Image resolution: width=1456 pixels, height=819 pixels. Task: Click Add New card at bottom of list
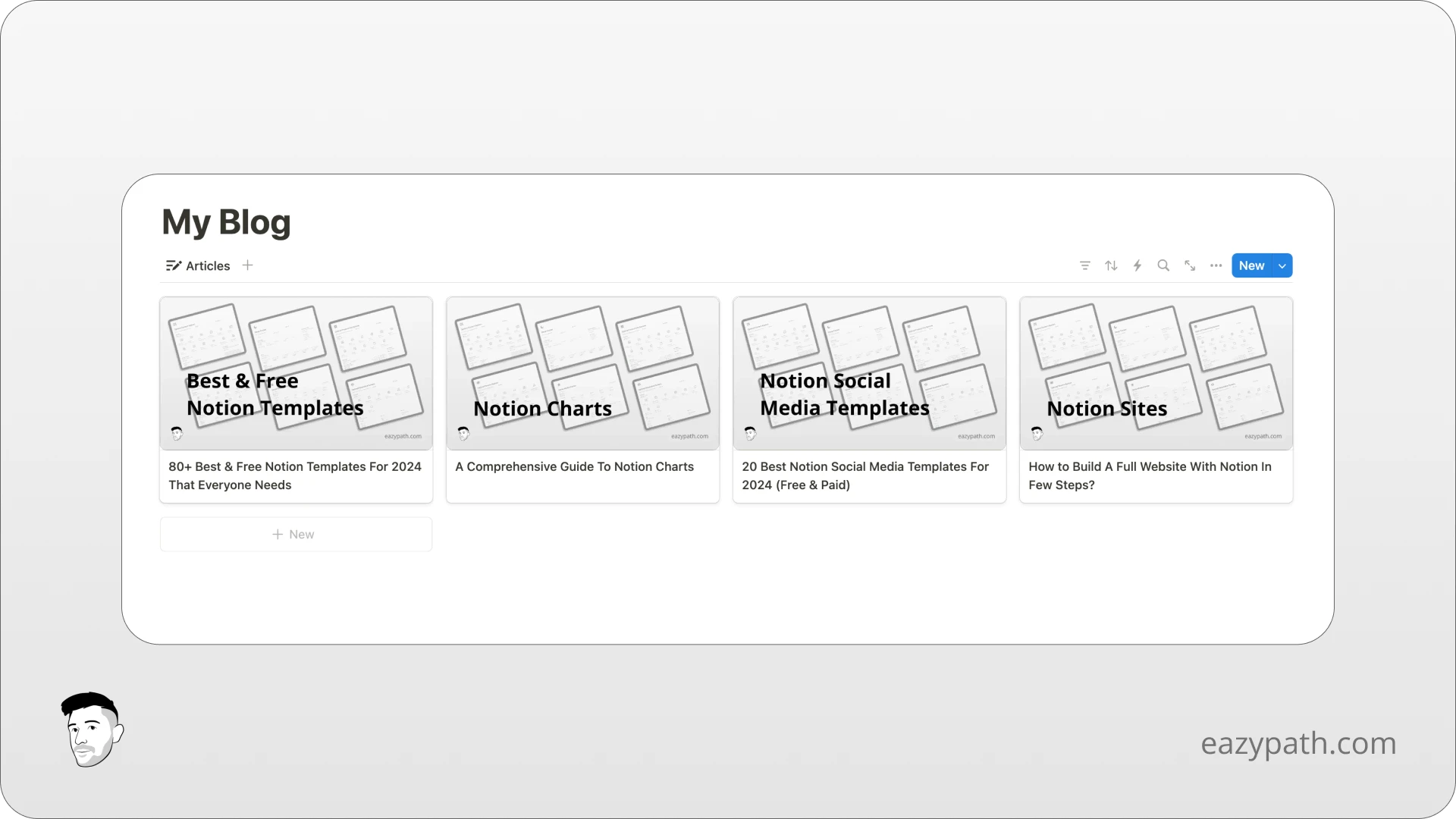click(294, 533)
